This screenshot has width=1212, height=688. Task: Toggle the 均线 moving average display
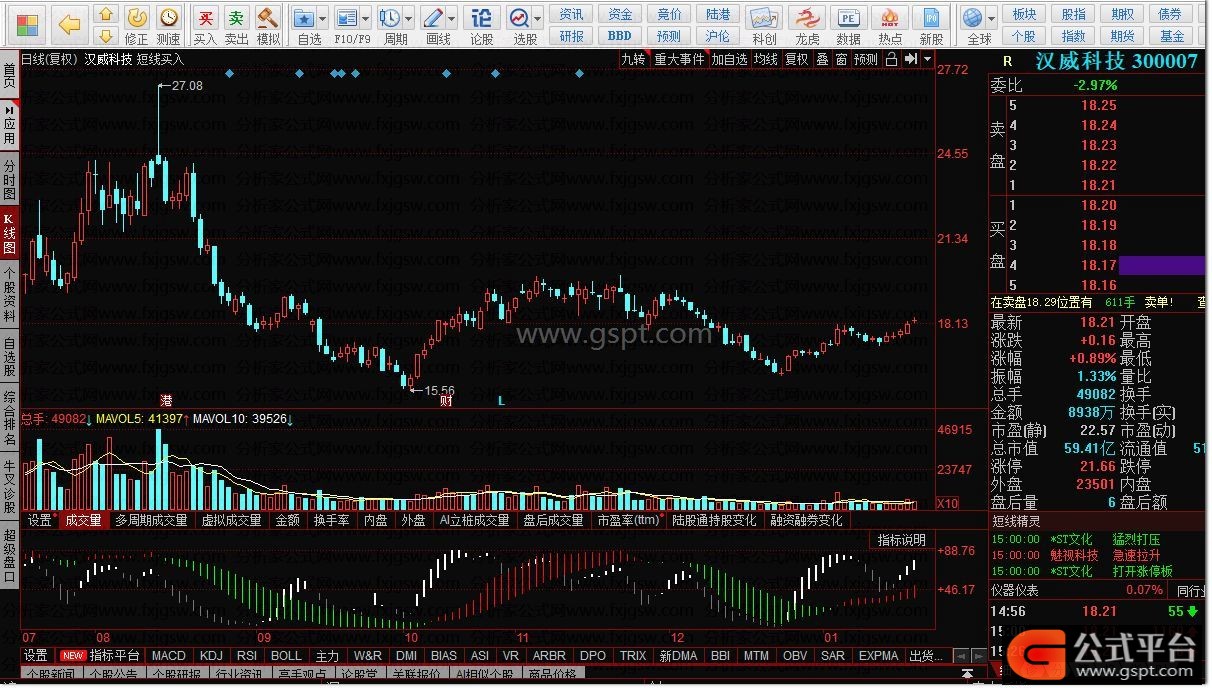pos(766,59)
